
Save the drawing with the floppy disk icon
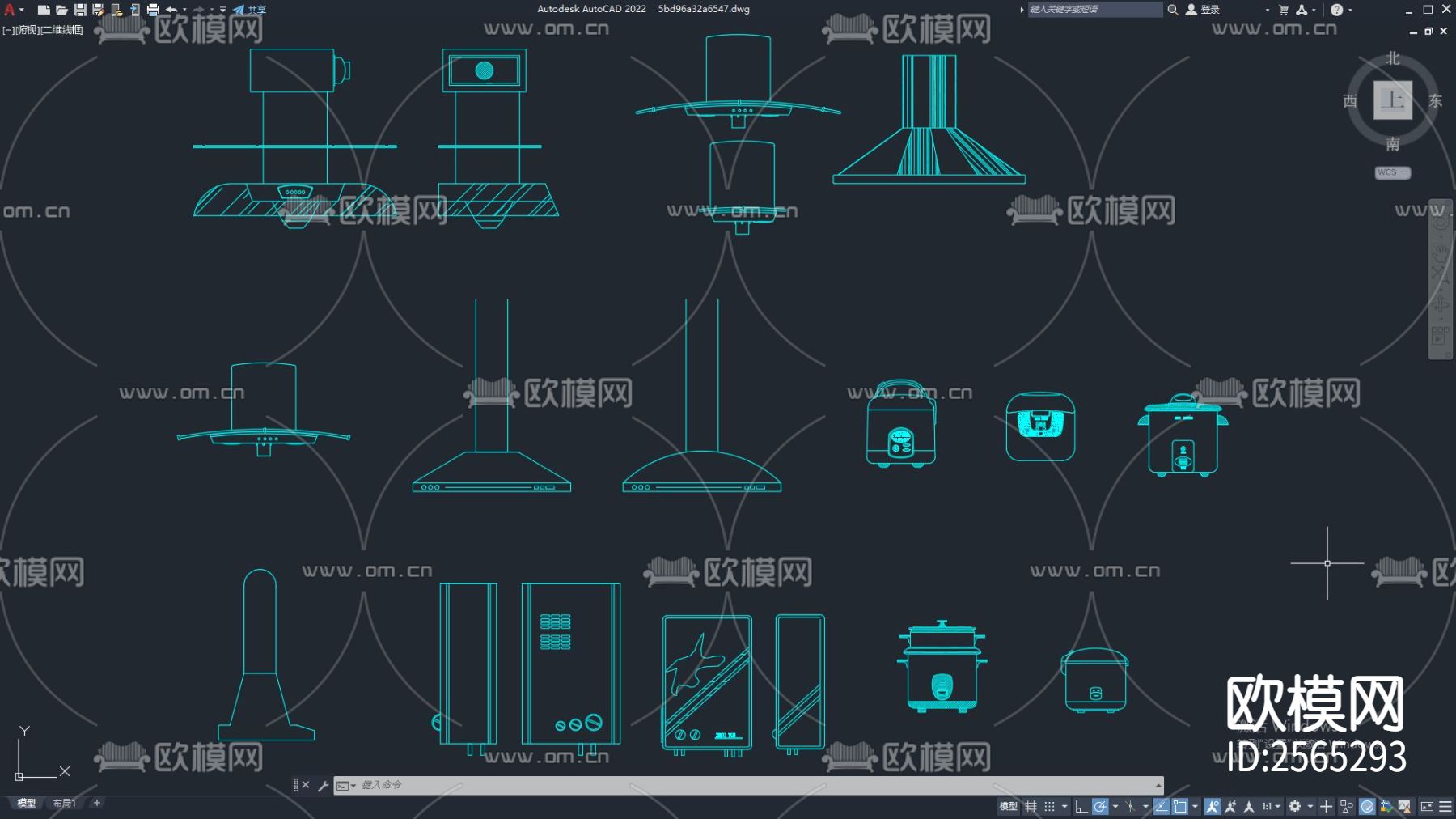pyautogui.click(x=80, y=10)
